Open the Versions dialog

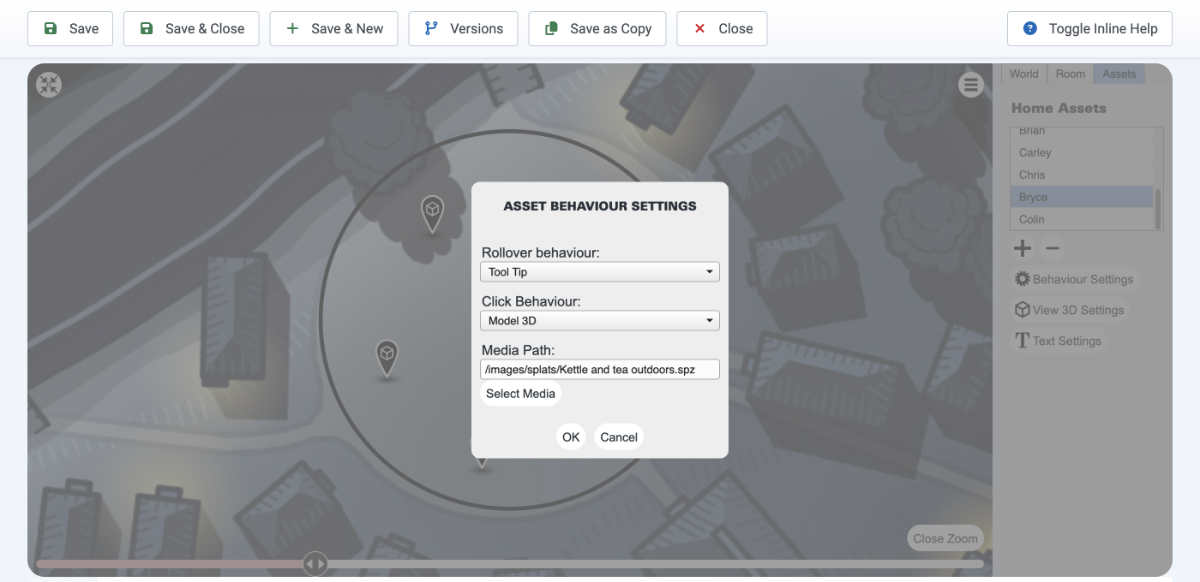[x=463, y=29]
